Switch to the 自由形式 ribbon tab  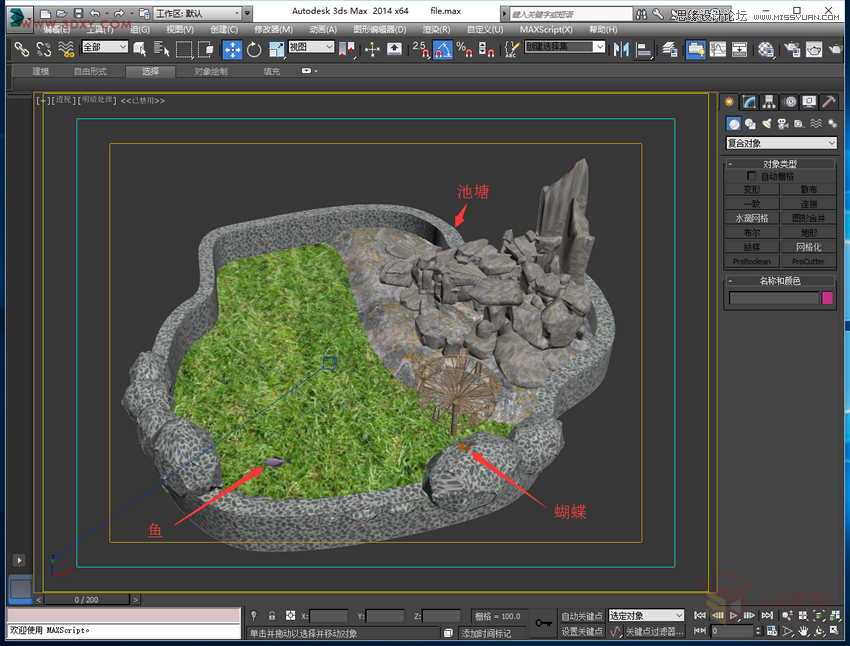pyautogui.click(x=89, y=72)
